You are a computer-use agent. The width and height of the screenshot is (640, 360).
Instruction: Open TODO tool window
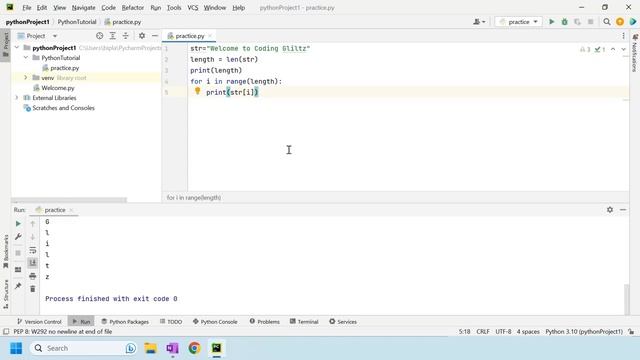click(171, 322)
